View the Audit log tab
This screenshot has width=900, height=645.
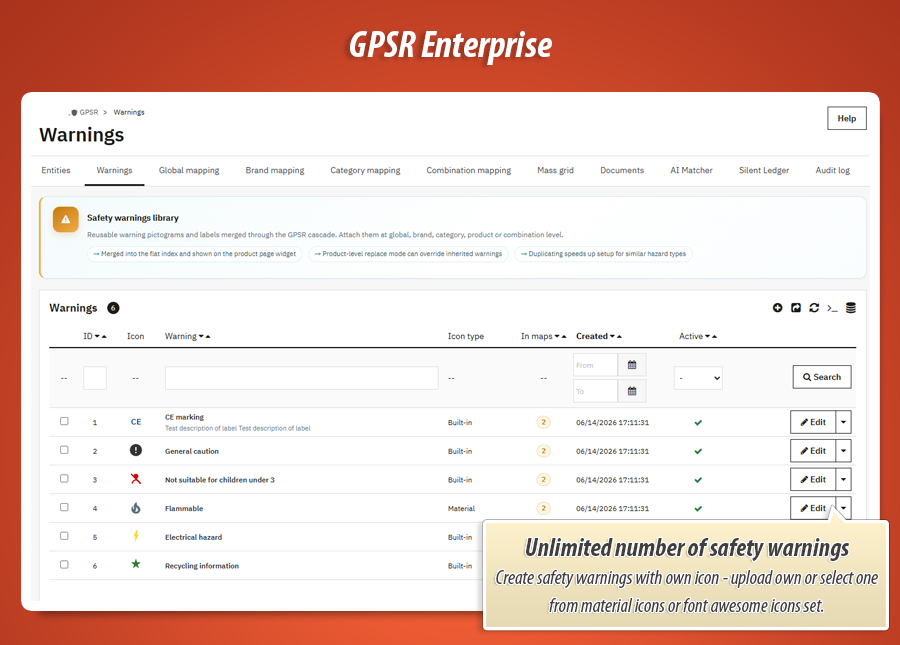832,170
